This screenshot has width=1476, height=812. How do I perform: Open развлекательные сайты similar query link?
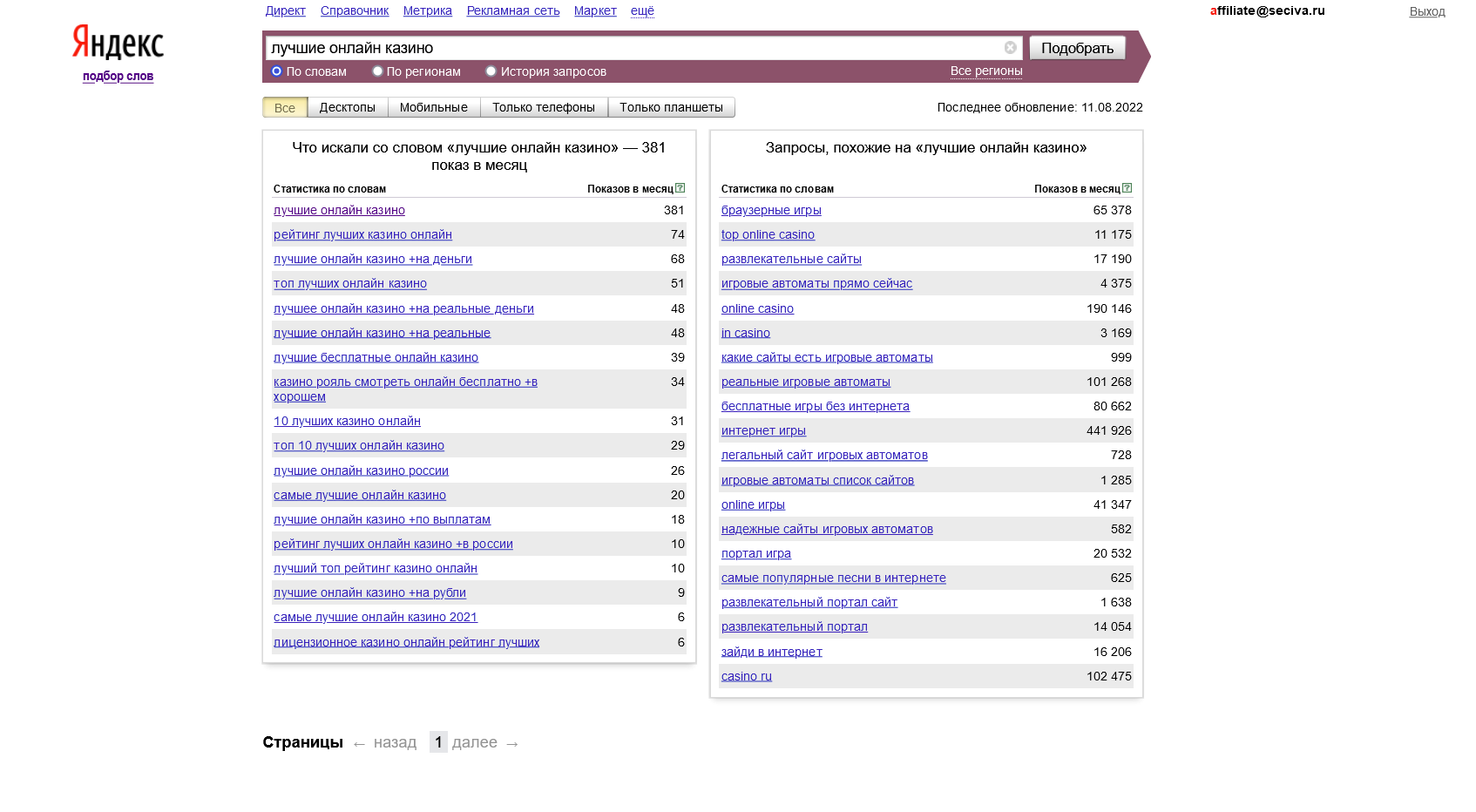[x=791, y=259]
